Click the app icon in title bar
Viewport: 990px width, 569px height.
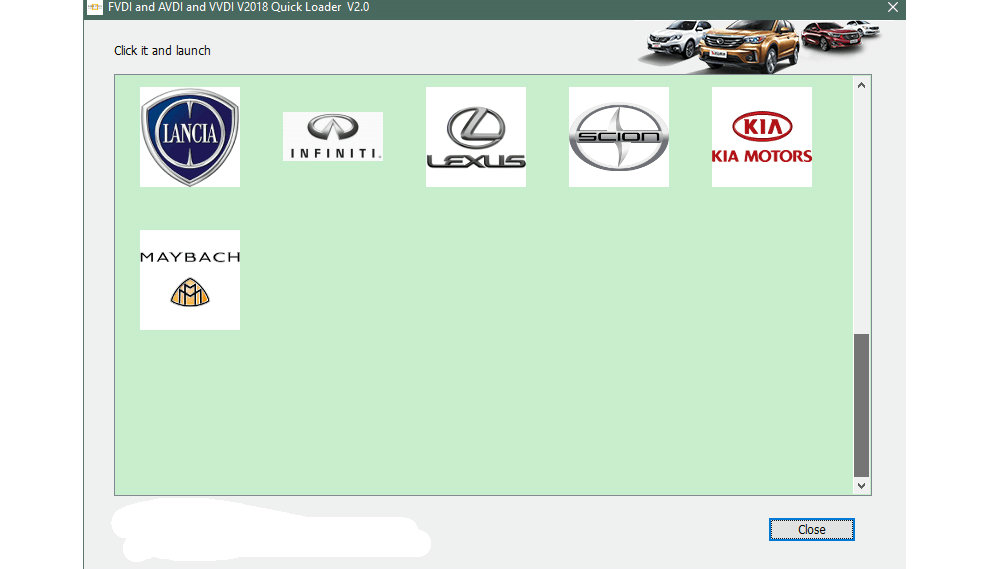point(95,8)
